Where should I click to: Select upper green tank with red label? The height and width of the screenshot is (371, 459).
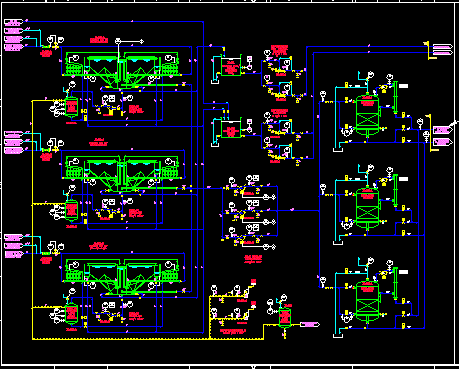[231, 67]
